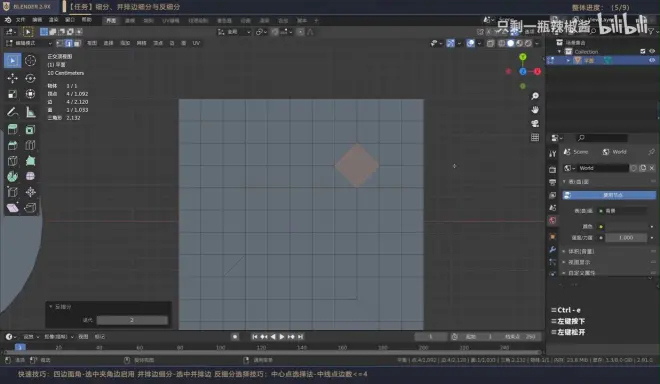Switch to solid shading mode

tap(511, 43)
